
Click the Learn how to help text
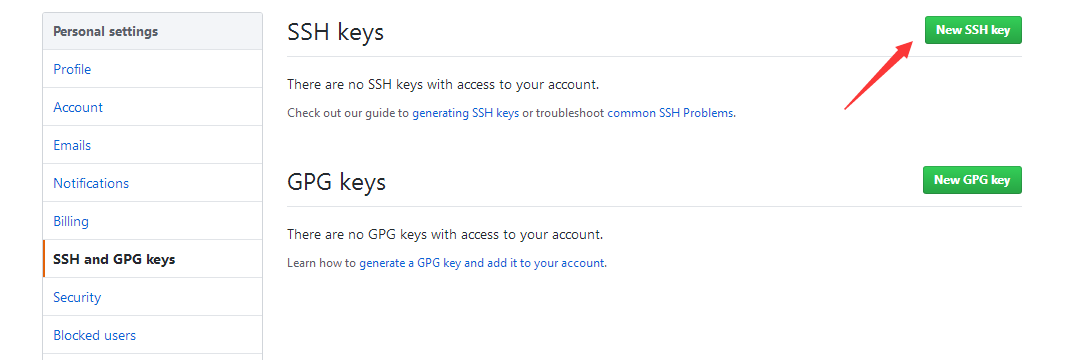point(322,263)
